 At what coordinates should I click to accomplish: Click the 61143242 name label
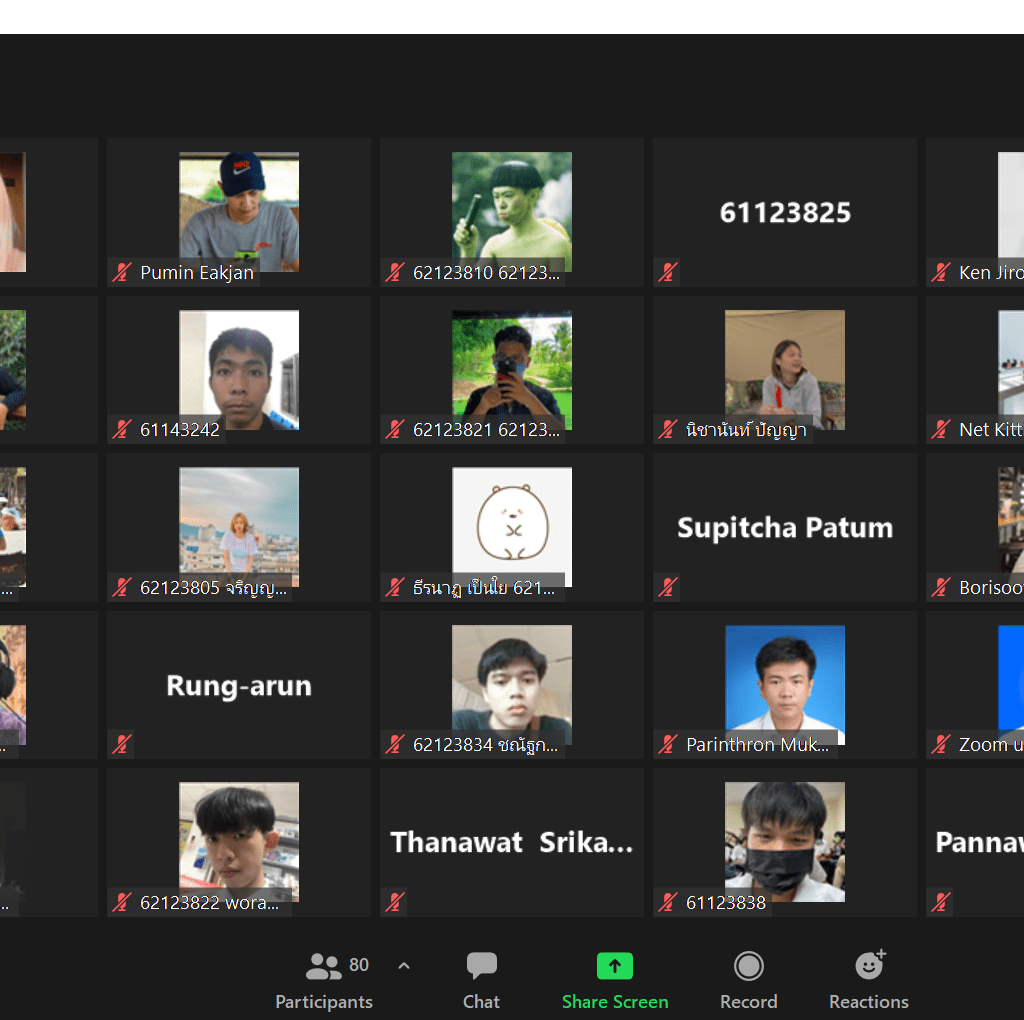[x=180, y=430]
